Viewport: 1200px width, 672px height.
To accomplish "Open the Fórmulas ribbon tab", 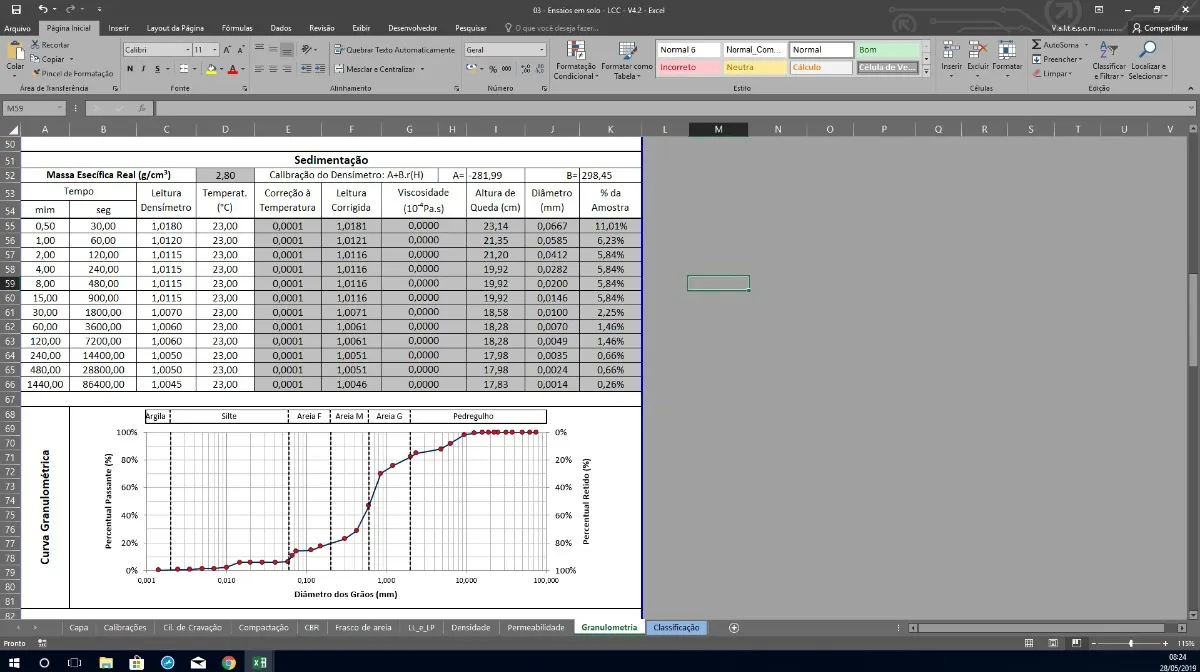I will tap(237, 29).
